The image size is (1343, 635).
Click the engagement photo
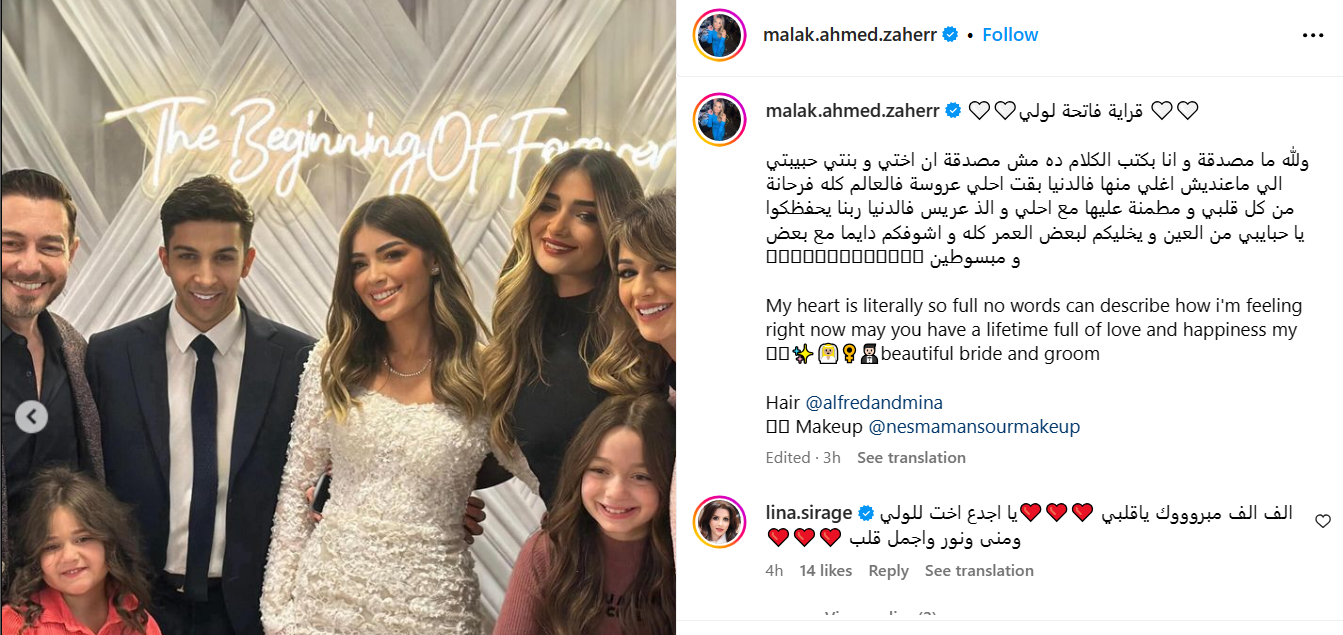point(338,317)
